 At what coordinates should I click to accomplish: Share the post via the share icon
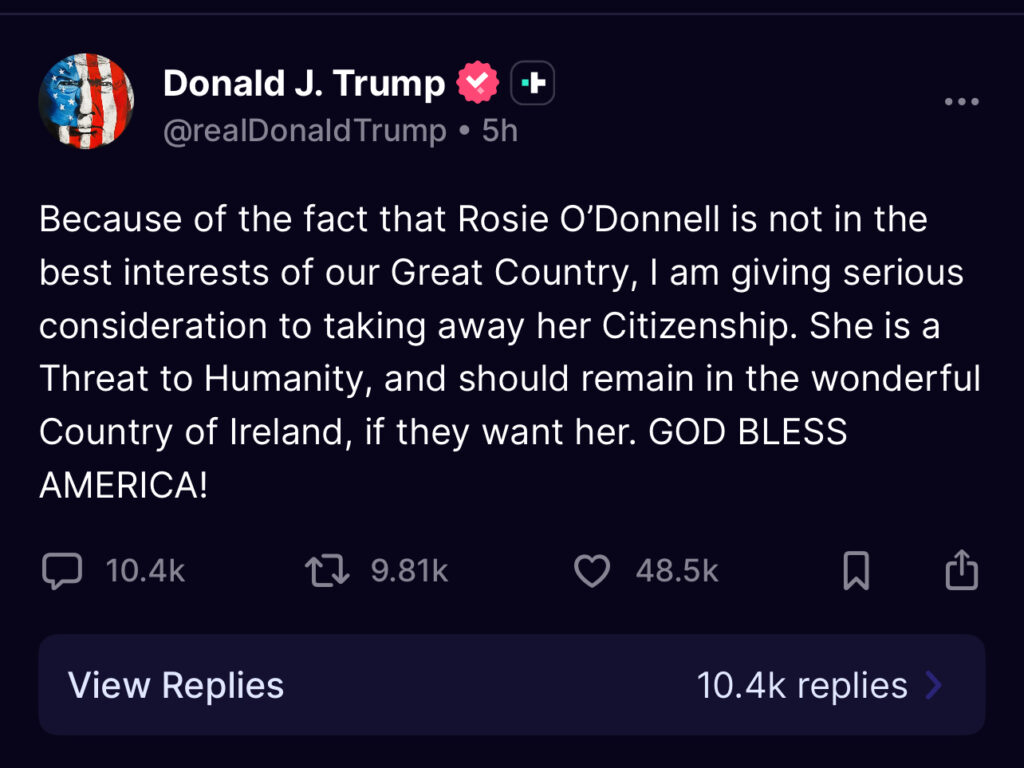tap(961, 570)
